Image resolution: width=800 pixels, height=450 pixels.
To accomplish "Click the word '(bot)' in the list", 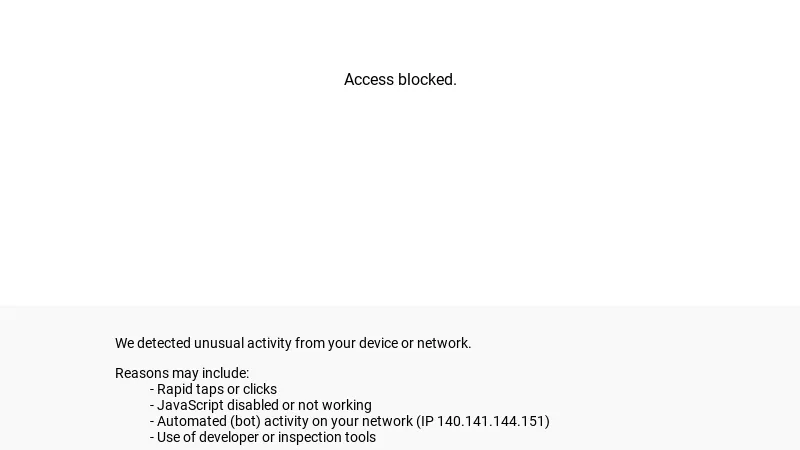I will coord(245,421).
